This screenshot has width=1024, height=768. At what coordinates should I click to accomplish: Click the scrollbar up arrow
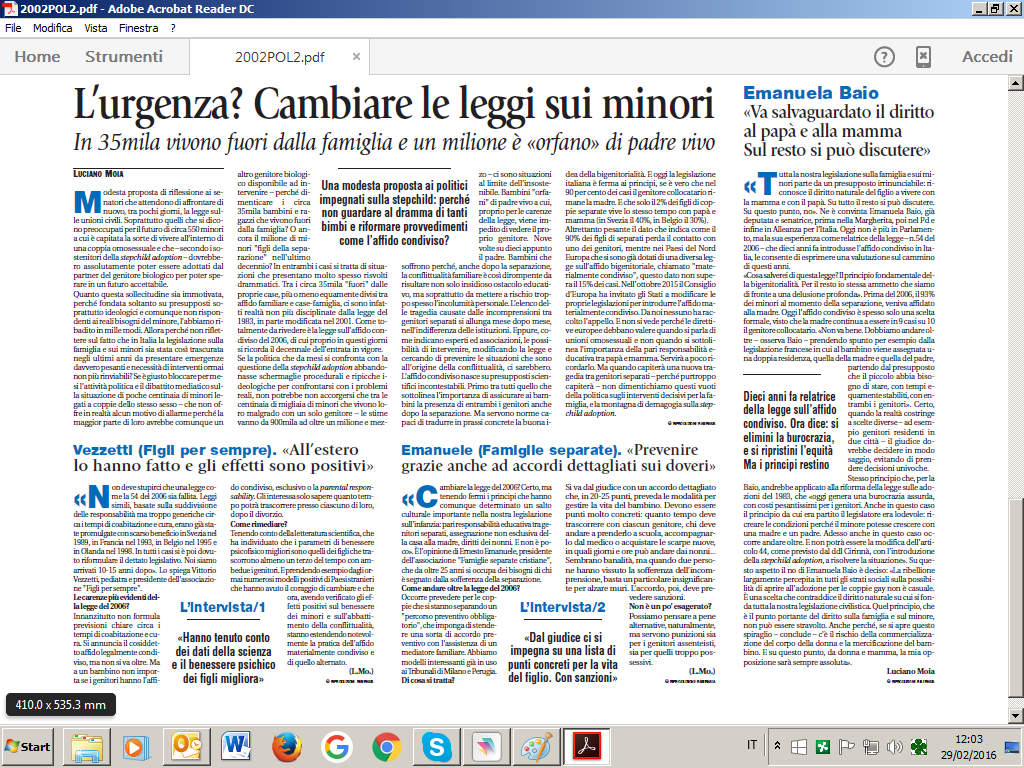[1016, 83]
